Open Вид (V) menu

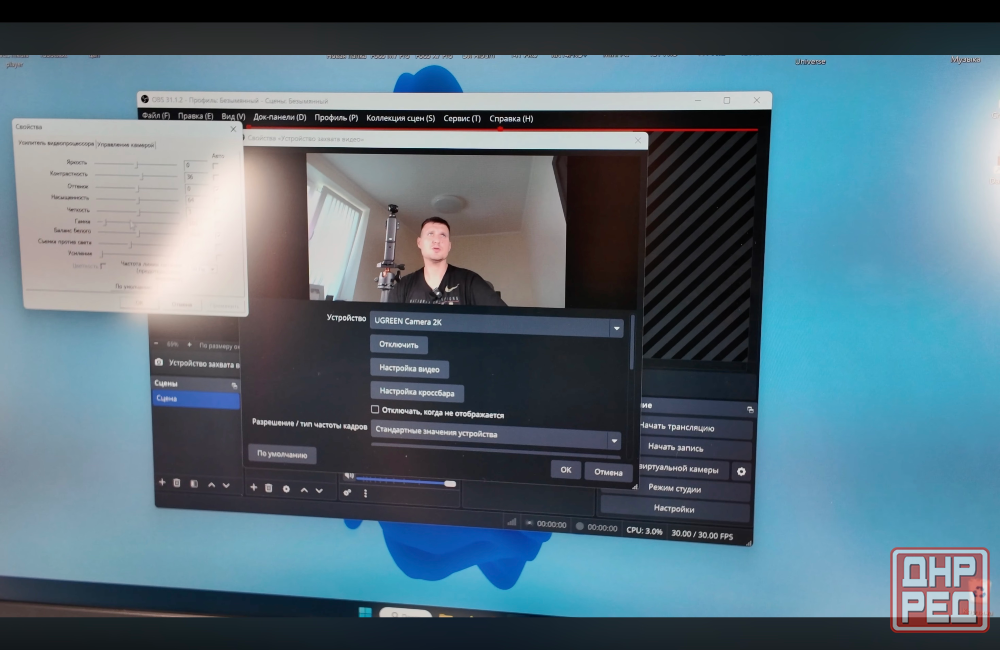coord(233,116)
